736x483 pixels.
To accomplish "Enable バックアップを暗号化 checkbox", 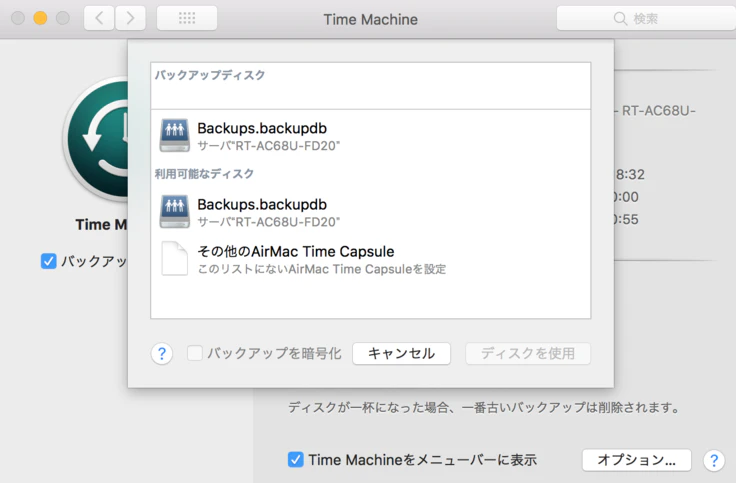I will [x=195, y=353].
